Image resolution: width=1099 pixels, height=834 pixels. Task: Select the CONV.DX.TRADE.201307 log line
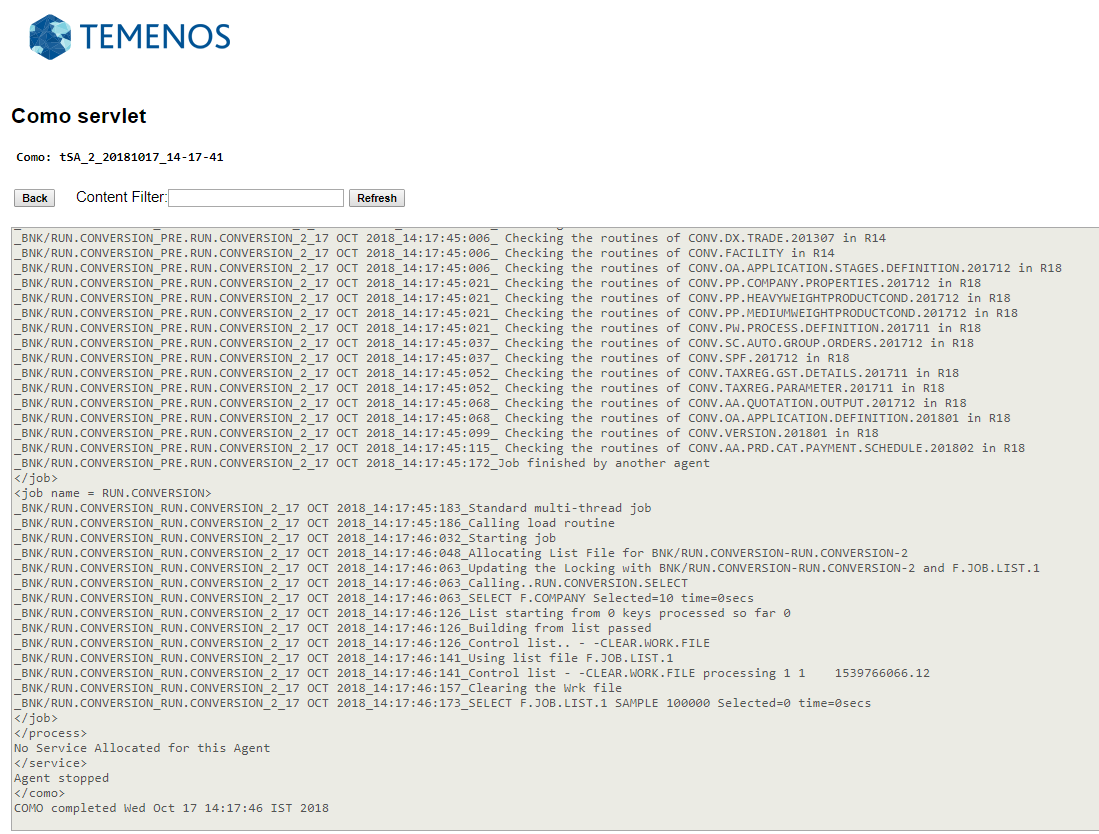pos(449,238)
